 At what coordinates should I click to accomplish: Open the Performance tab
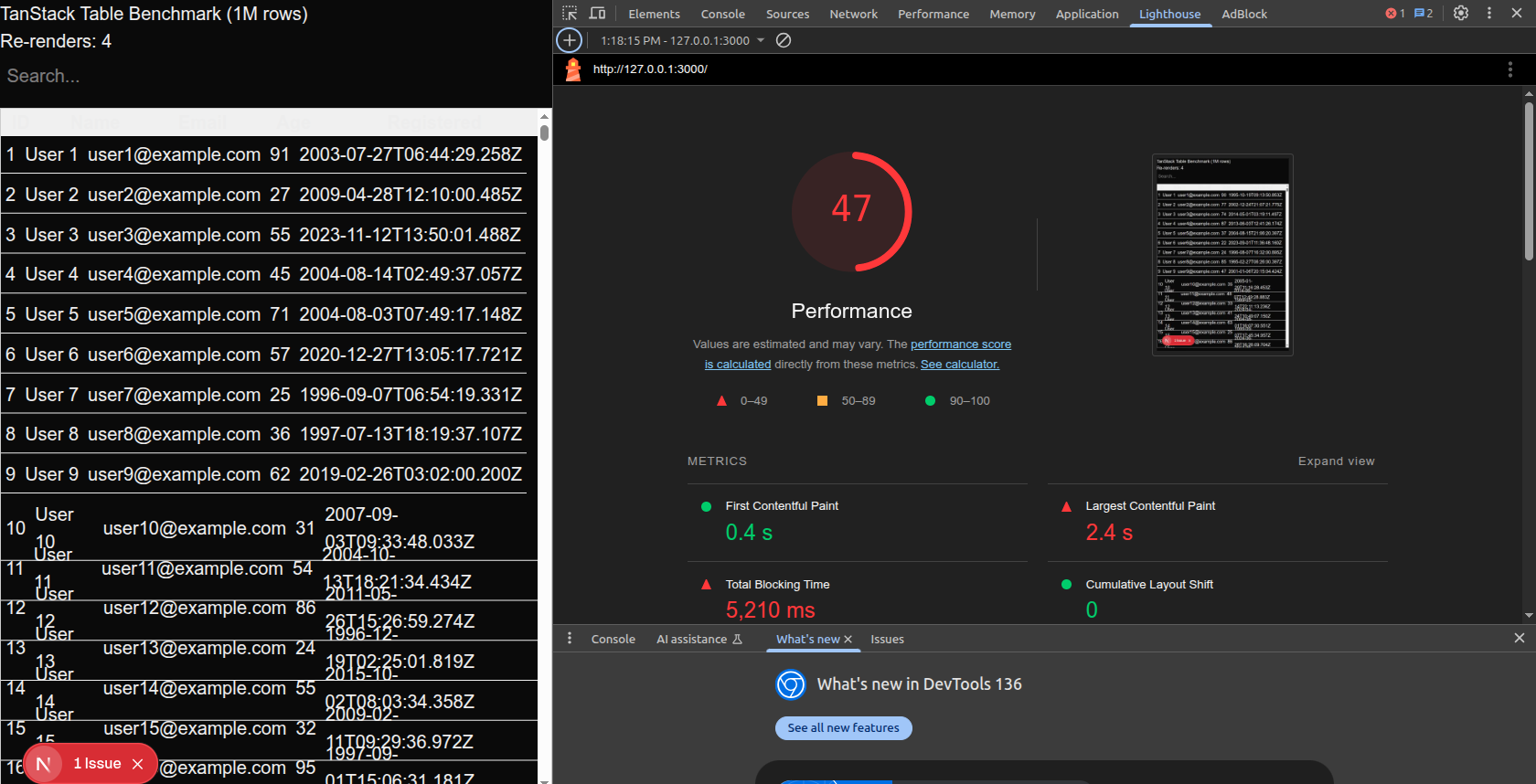point(933,14)
